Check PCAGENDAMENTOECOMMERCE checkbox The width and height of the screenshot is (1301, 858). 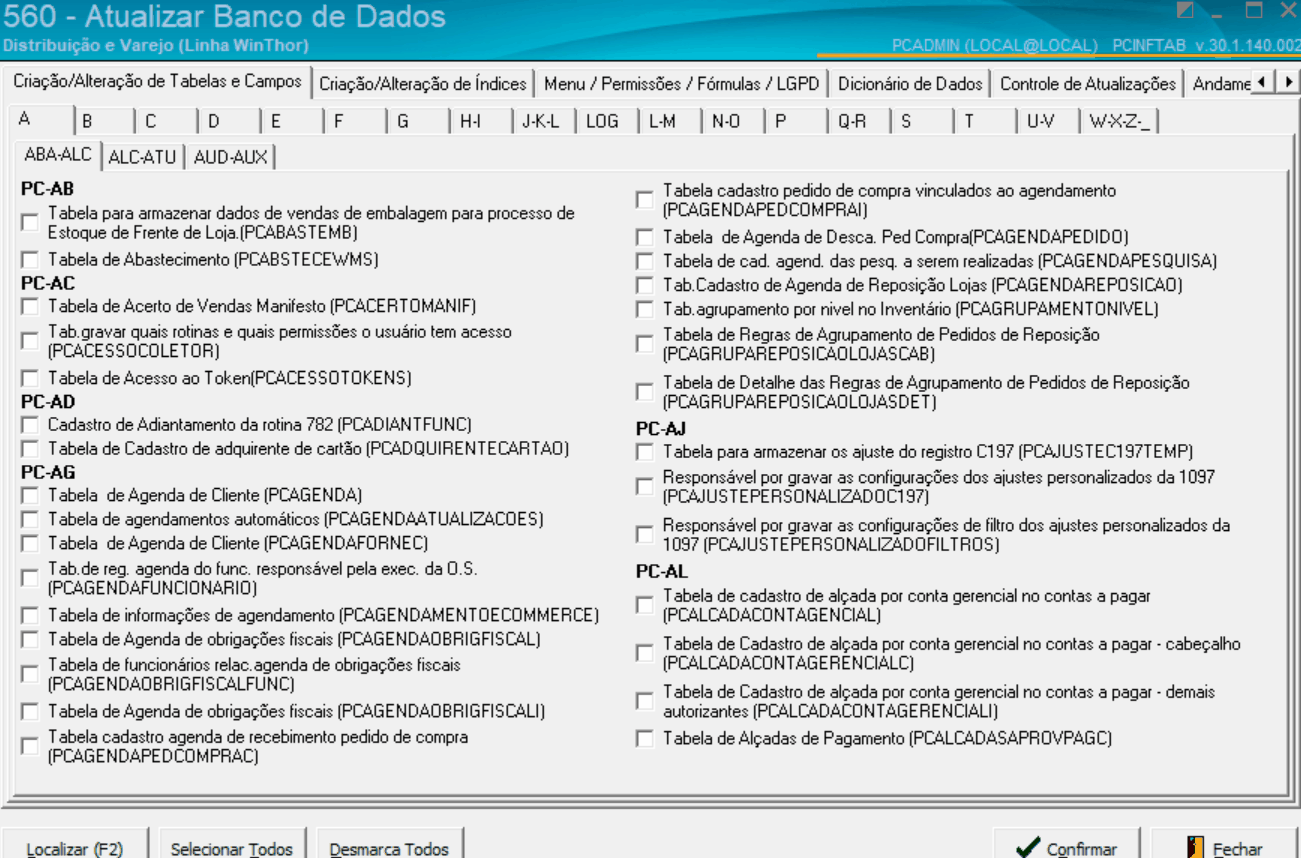(30, 615)
